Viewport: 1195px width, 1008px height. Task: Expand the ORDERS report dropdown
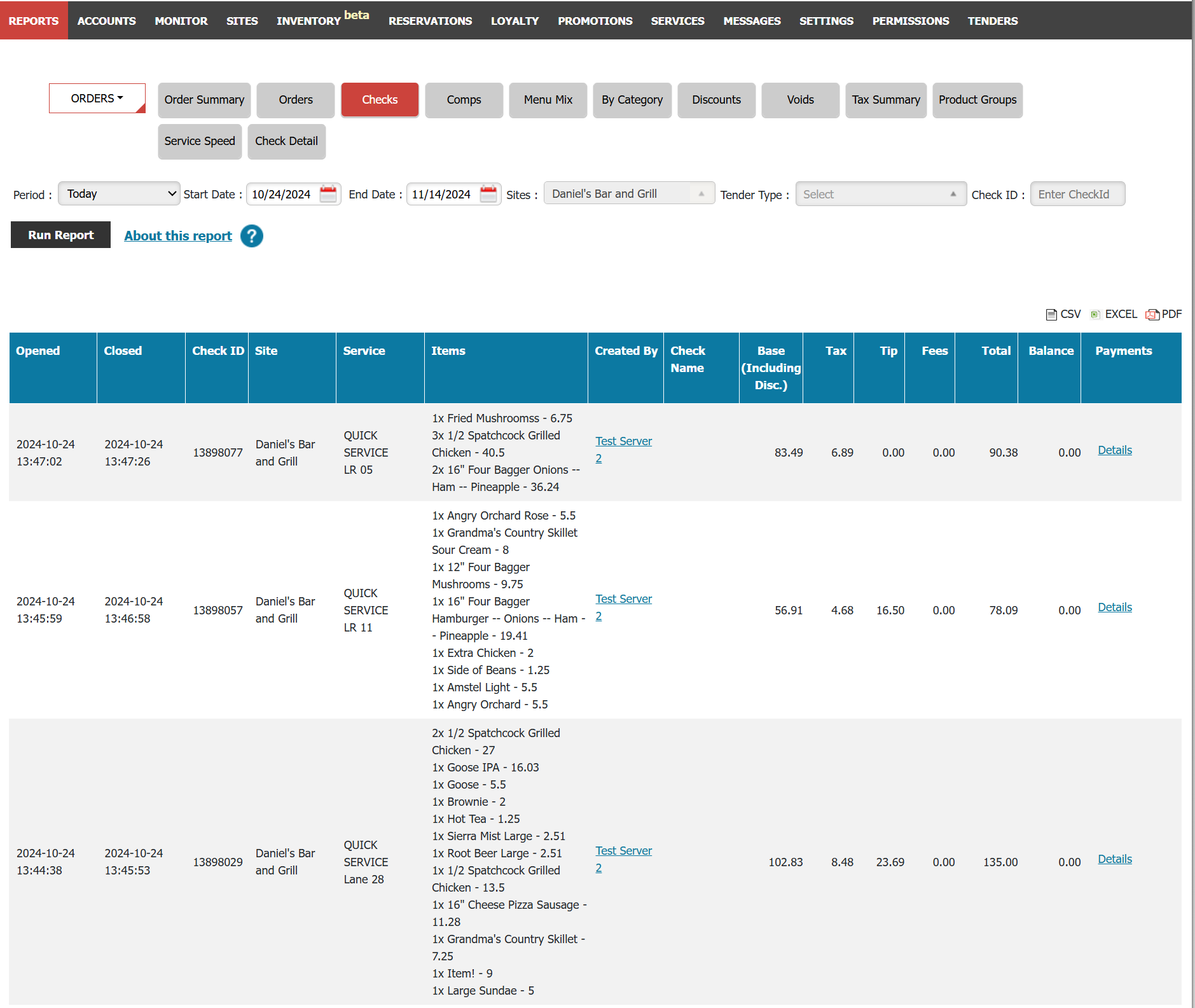pos(97,99)
